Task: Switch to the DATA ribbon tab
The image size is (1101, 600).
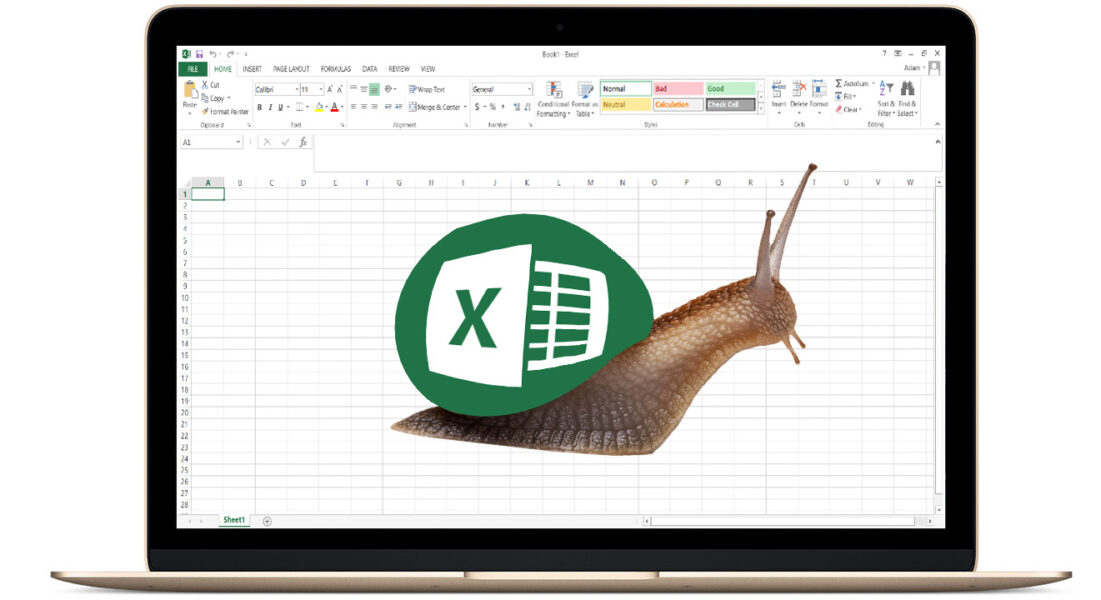Action: [370, 69]
